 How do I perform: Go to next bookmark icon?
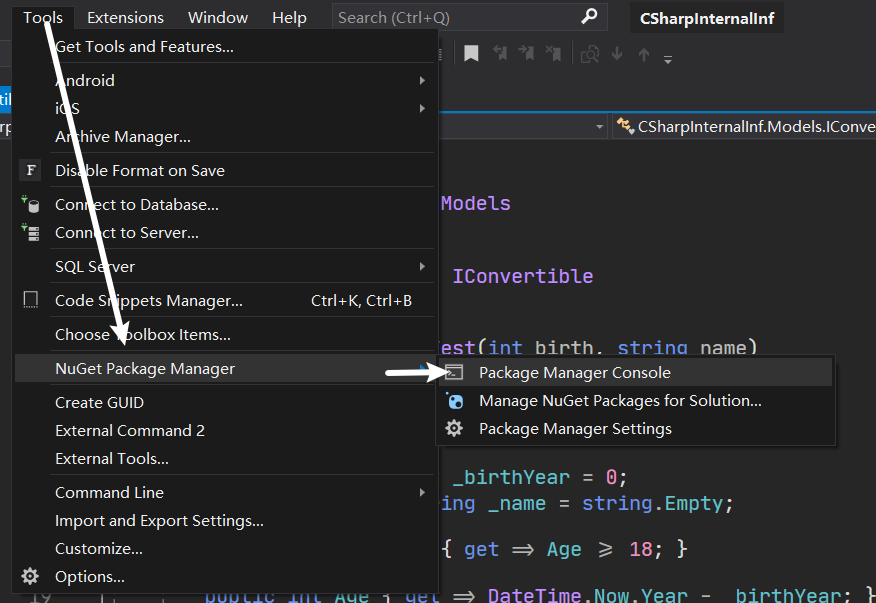coord(526,53)
